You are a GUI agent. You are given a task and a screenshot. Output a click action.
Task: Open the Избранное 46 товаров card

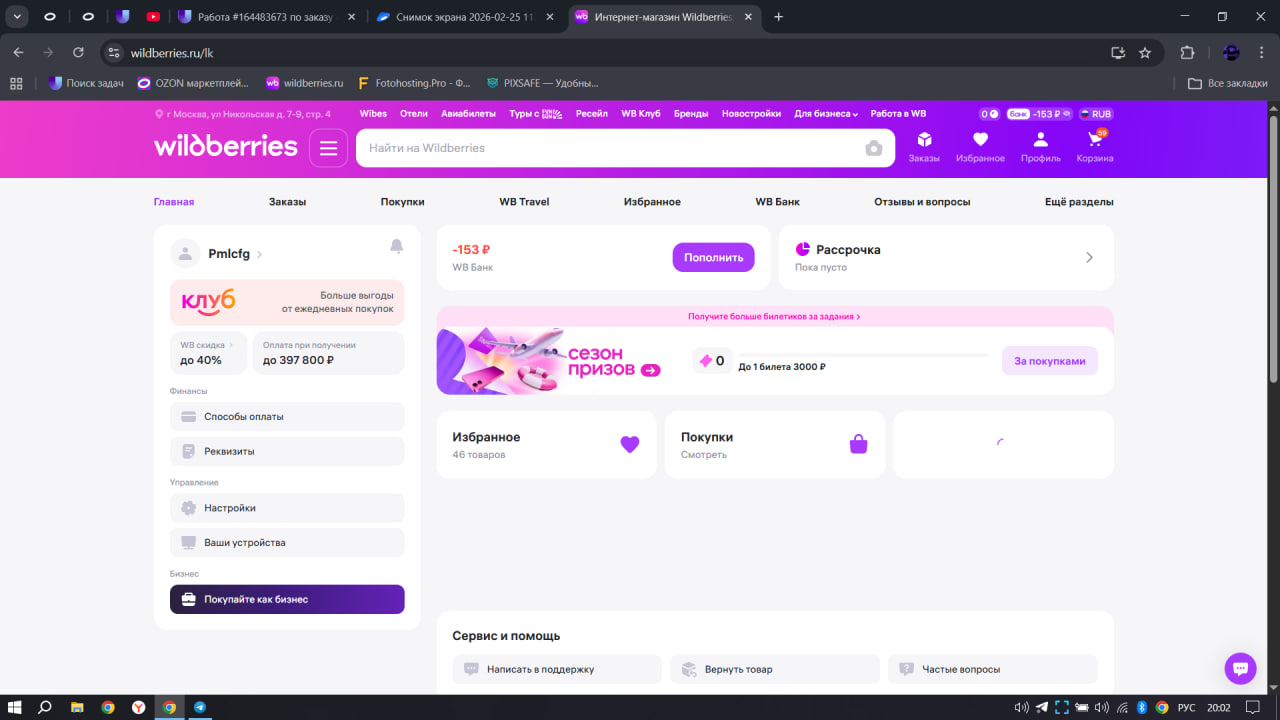(x=546, y=445)
